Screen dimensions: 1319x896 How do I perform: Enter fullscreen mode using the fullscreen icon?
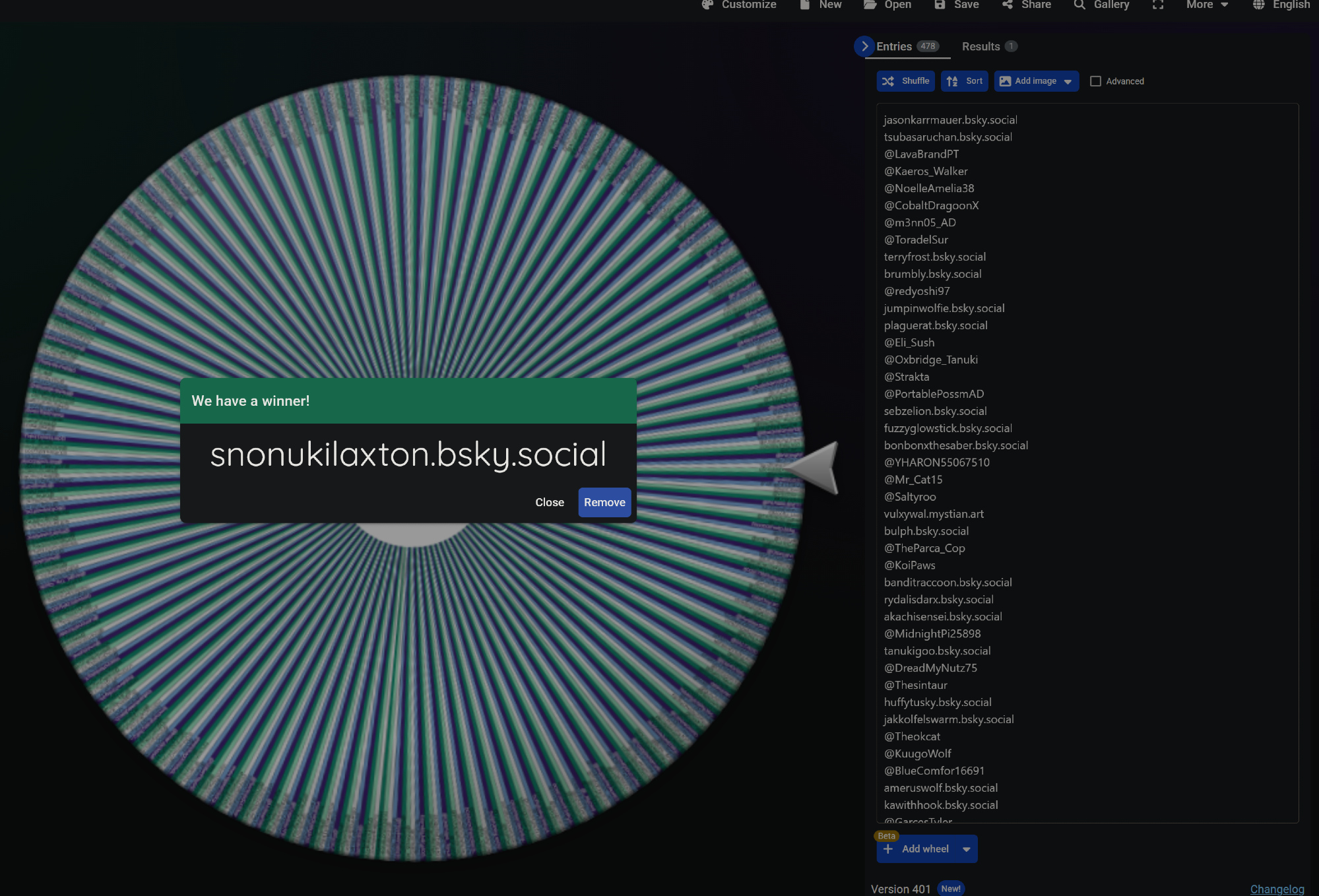click(x=1157, y=5)
